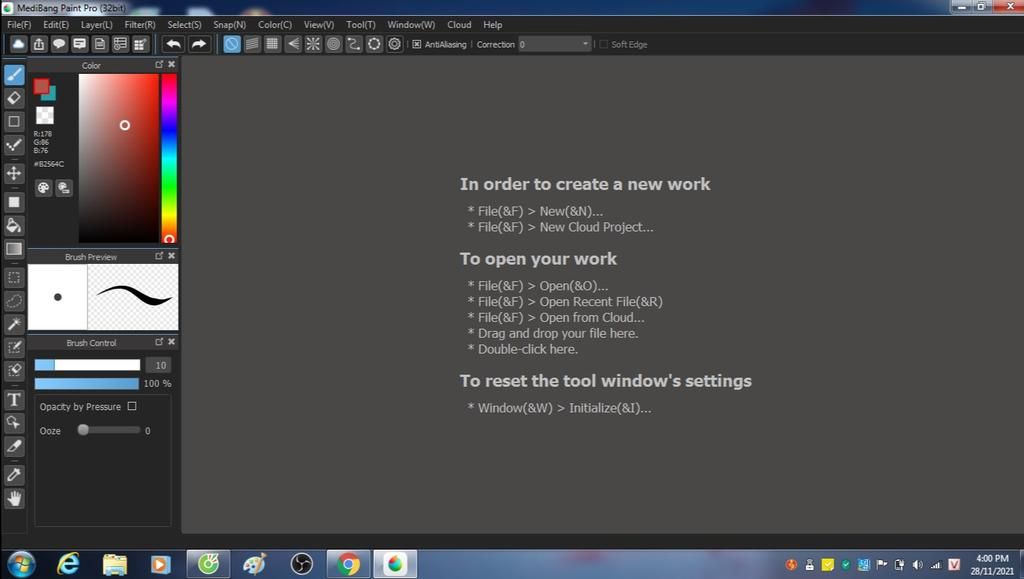The height and width of the screenshot is (579, 1024).
Task: Open the Layer(L) menu
Action: pyautogui.click(x=97, y=24)
